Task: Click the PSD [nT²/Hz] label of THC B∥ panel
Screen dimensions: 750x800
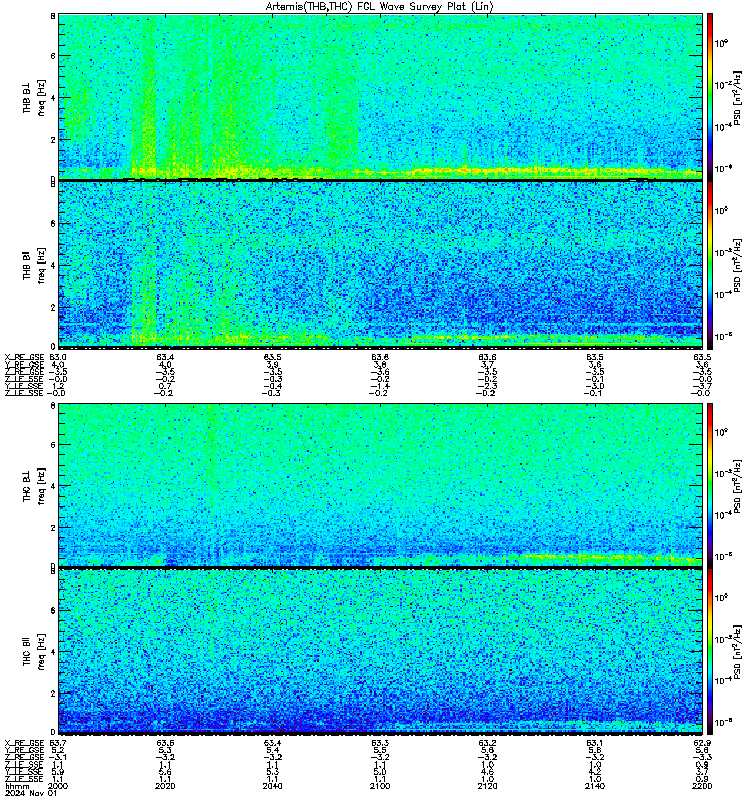Action: (738, 652)
